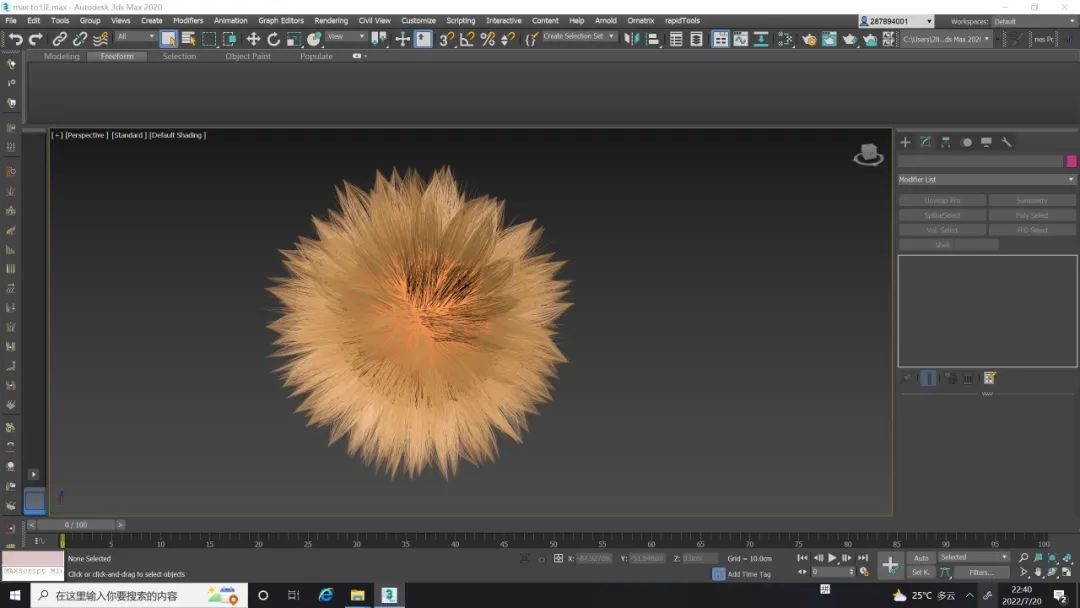Activate the Select and Rotate tool
This screenshot has width=1080, height=608.
(273, 39)
